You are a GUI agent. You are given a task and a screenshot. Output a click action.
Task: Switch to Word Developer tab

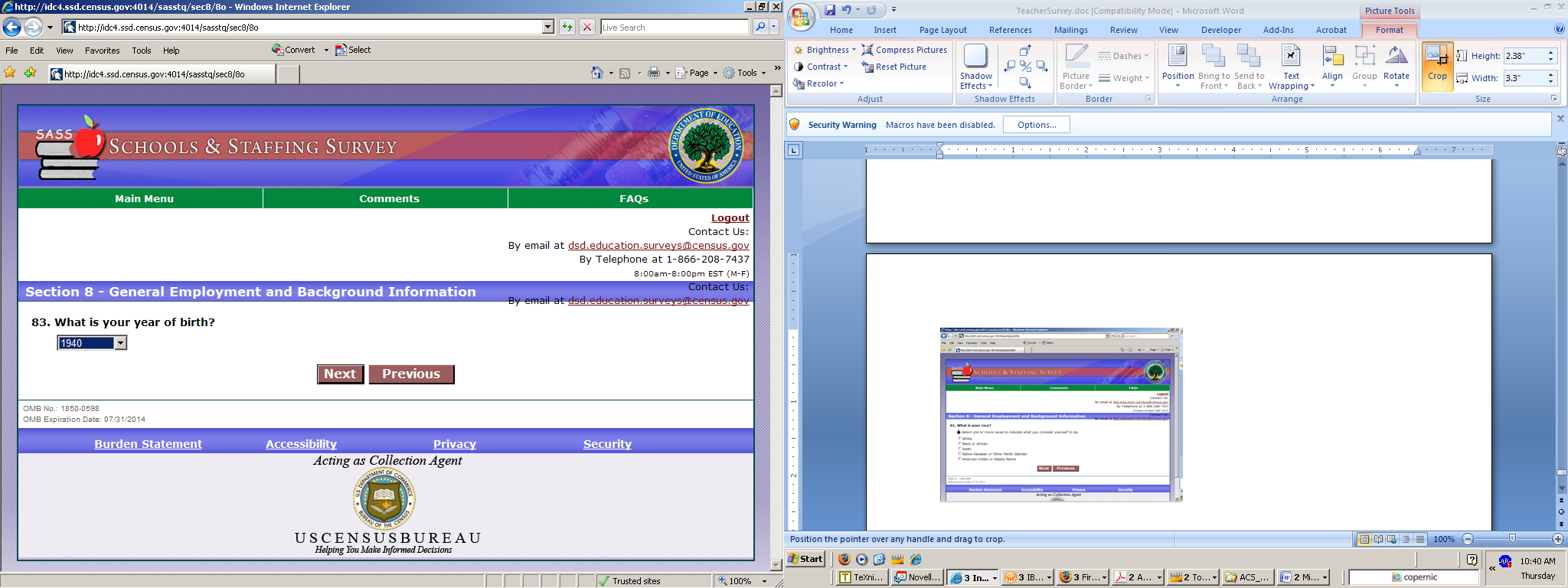(x=1221, y=30)
